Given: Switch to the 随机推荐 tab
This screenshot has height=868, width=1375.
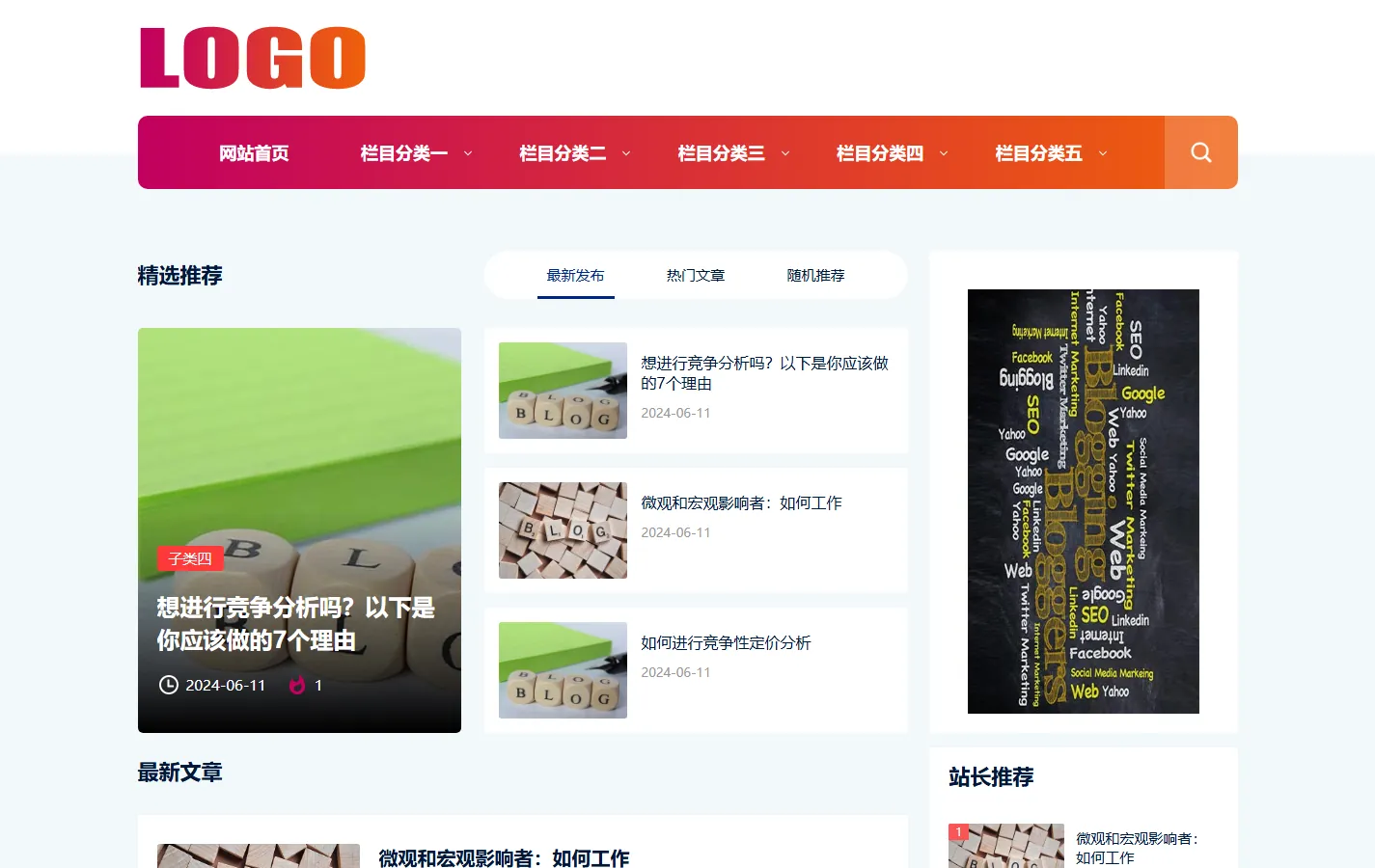Looking at the screenshot, I should tap(815, 276).
